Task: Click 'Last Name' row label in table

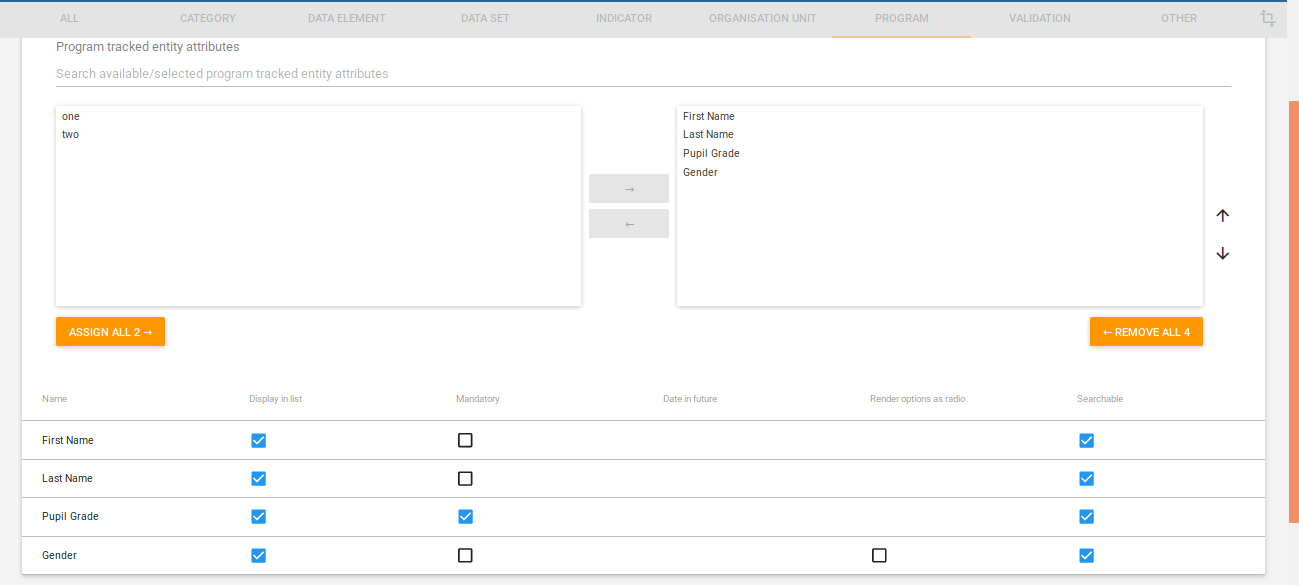Action: pyautogui.click(x=67, y=478)
